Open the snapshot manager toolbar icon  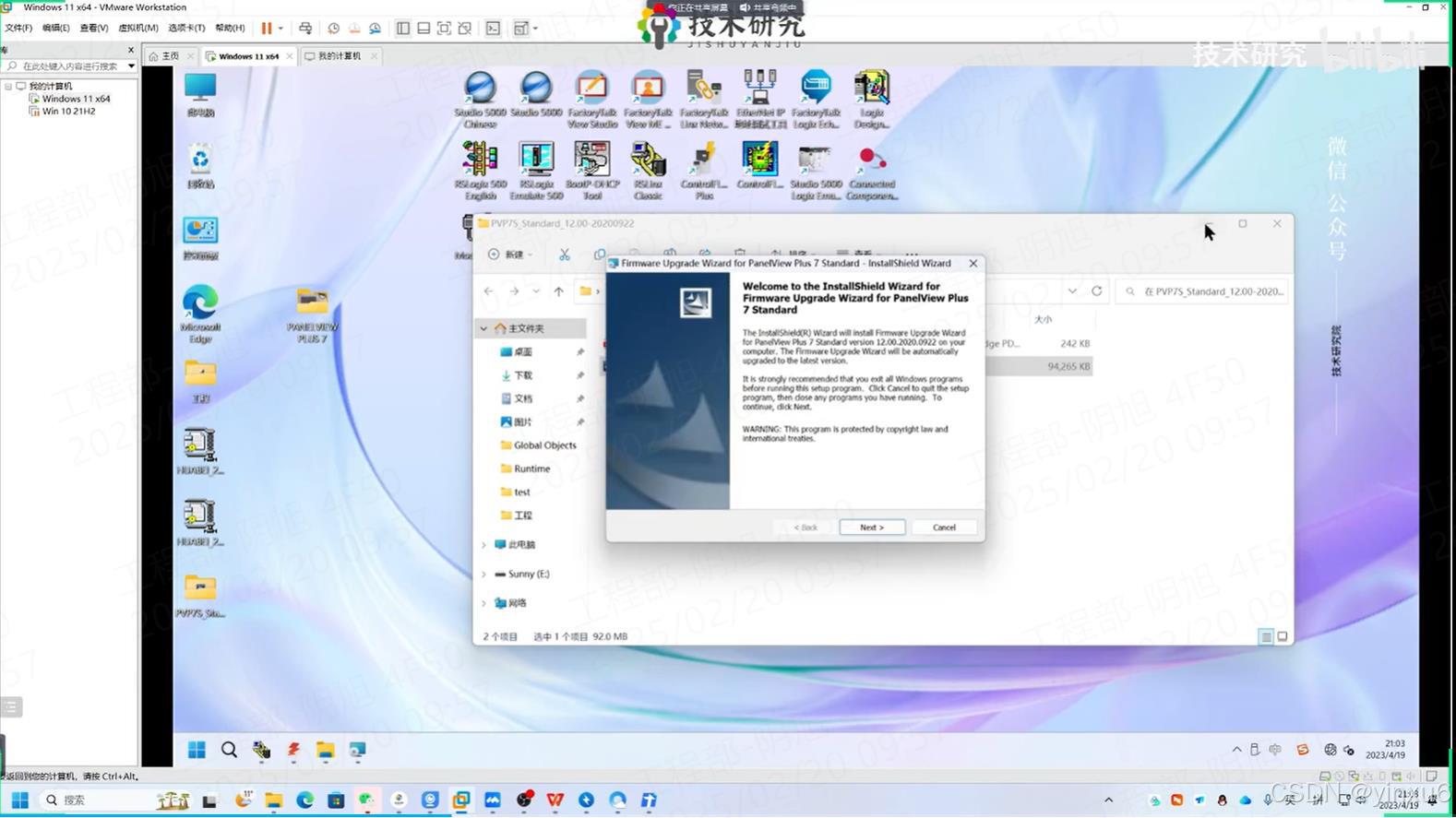click(x=375, y=29)
